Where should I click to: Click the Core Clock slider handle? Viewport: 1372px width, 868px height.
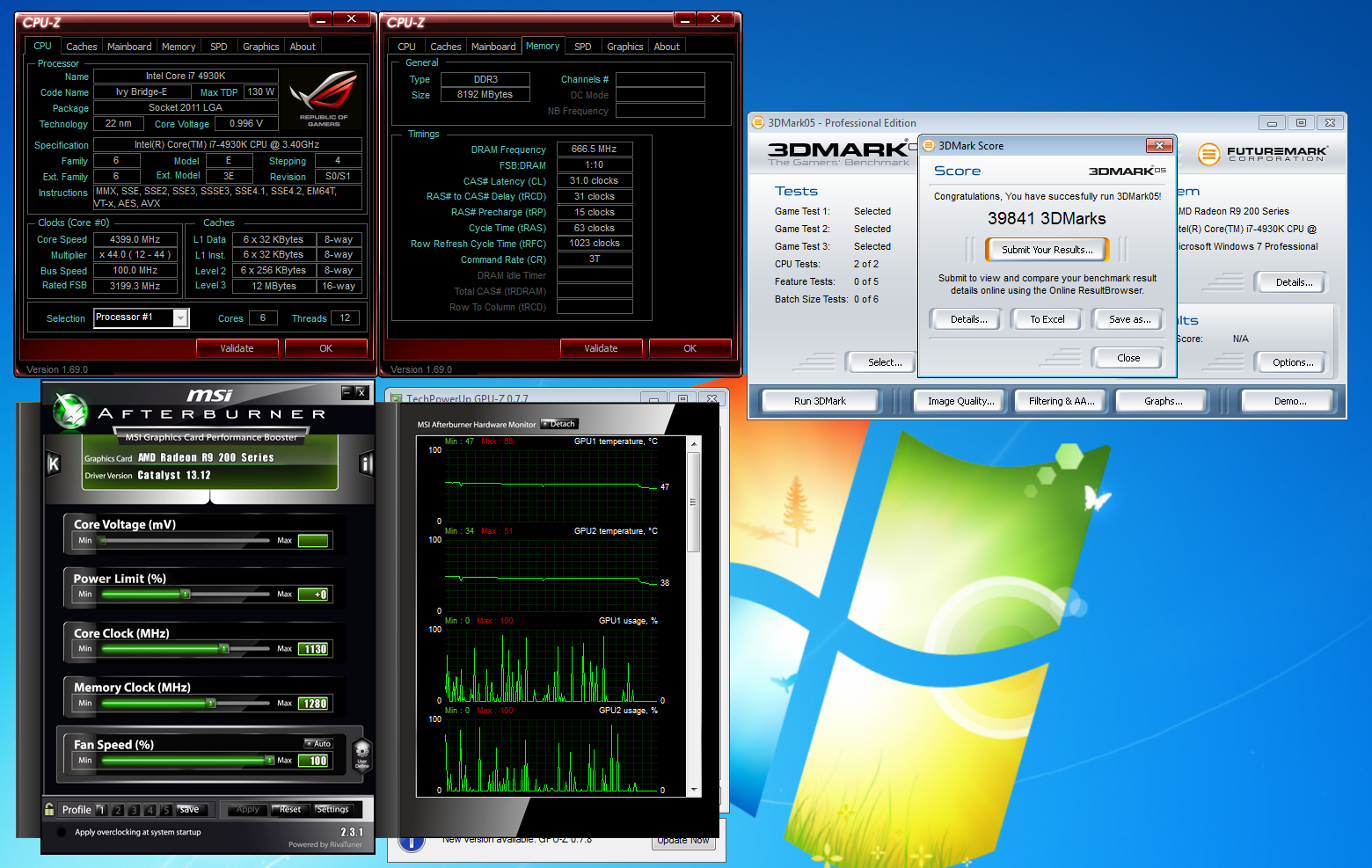(x=224, y=649)
